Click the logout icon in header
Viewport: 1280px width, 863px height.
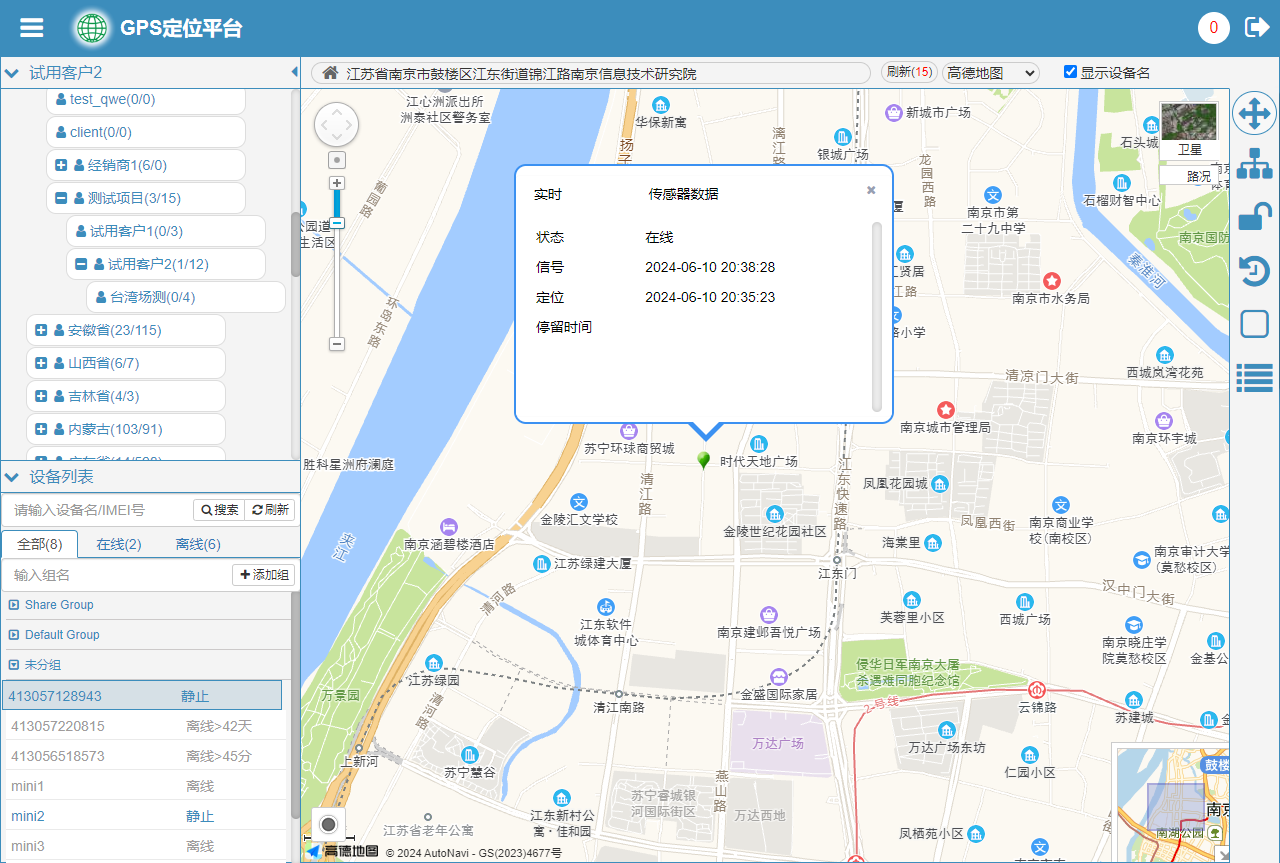(x=1256, y=28)
